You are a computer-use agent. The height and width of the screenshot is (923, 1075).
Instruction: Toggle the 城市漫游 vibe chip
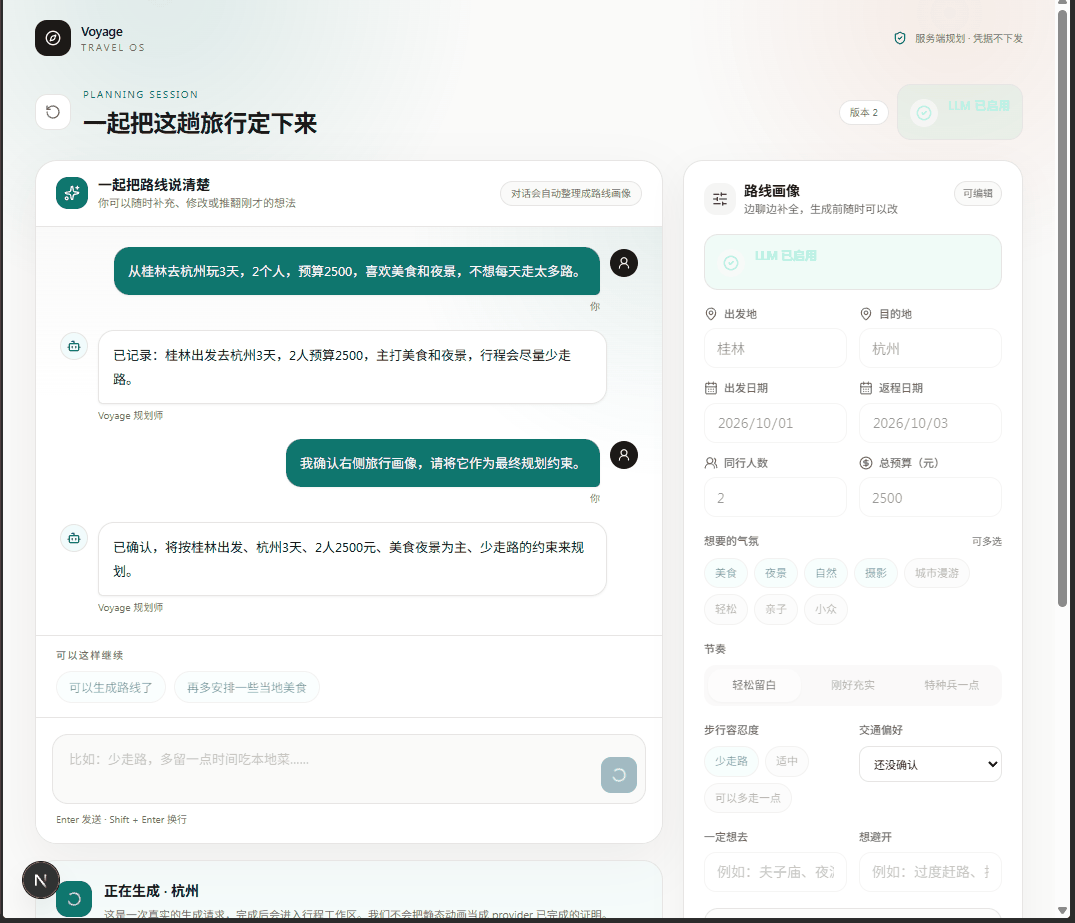click(x=937, y=573)
